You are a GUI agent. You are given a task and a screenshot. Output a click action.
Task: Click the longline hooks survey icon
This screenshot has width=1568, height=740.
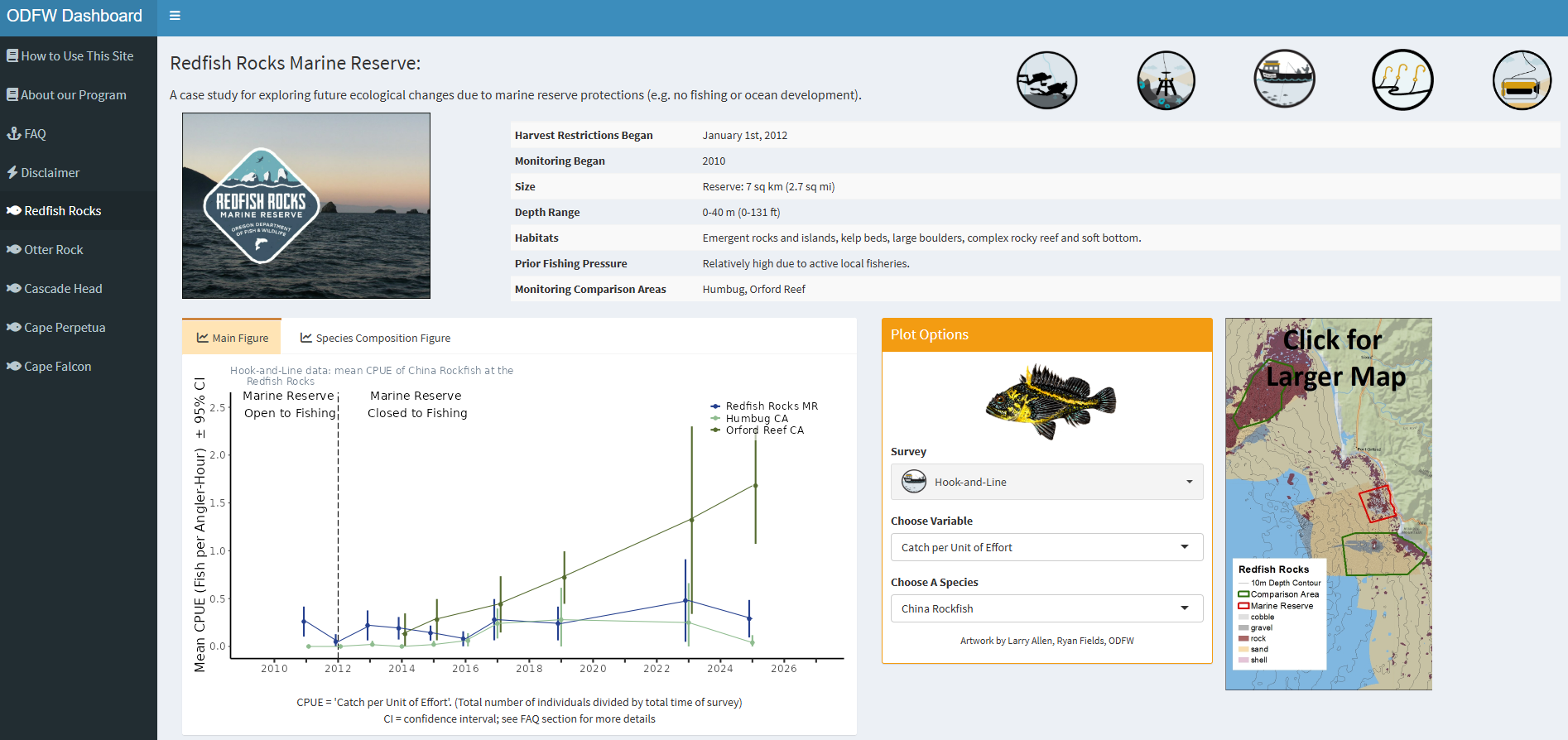(x=1402, y=80)
